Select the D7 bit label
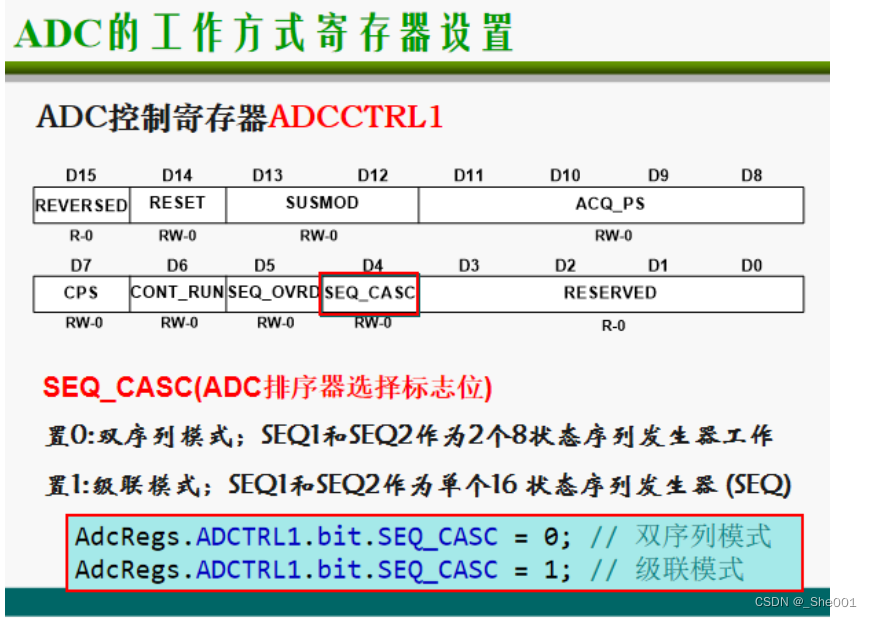872x618 pixels. (79, 265)
